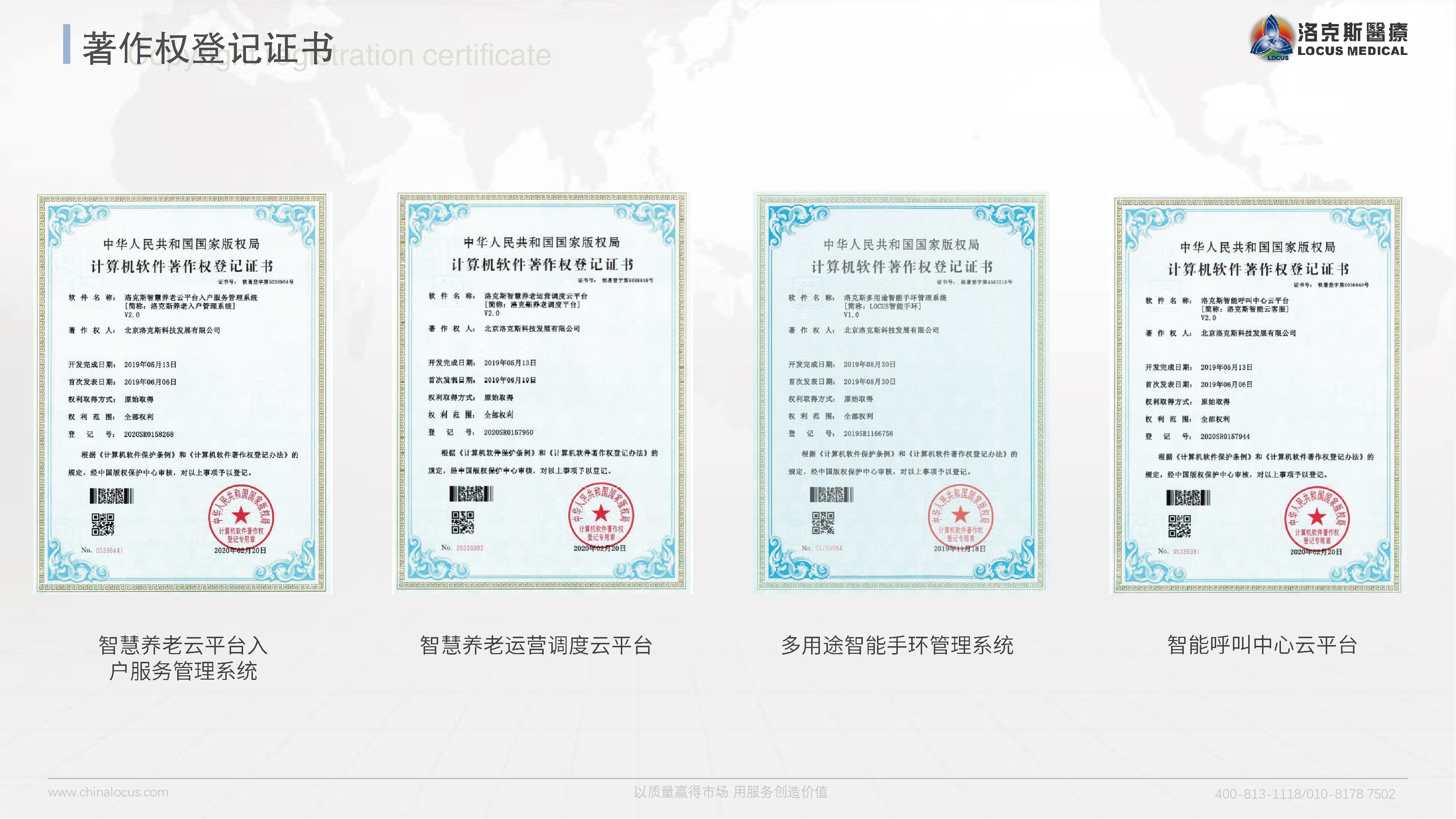Select registration number 2020SR0158268
The image size is (1456, 819).
click(x=148, y=435)
